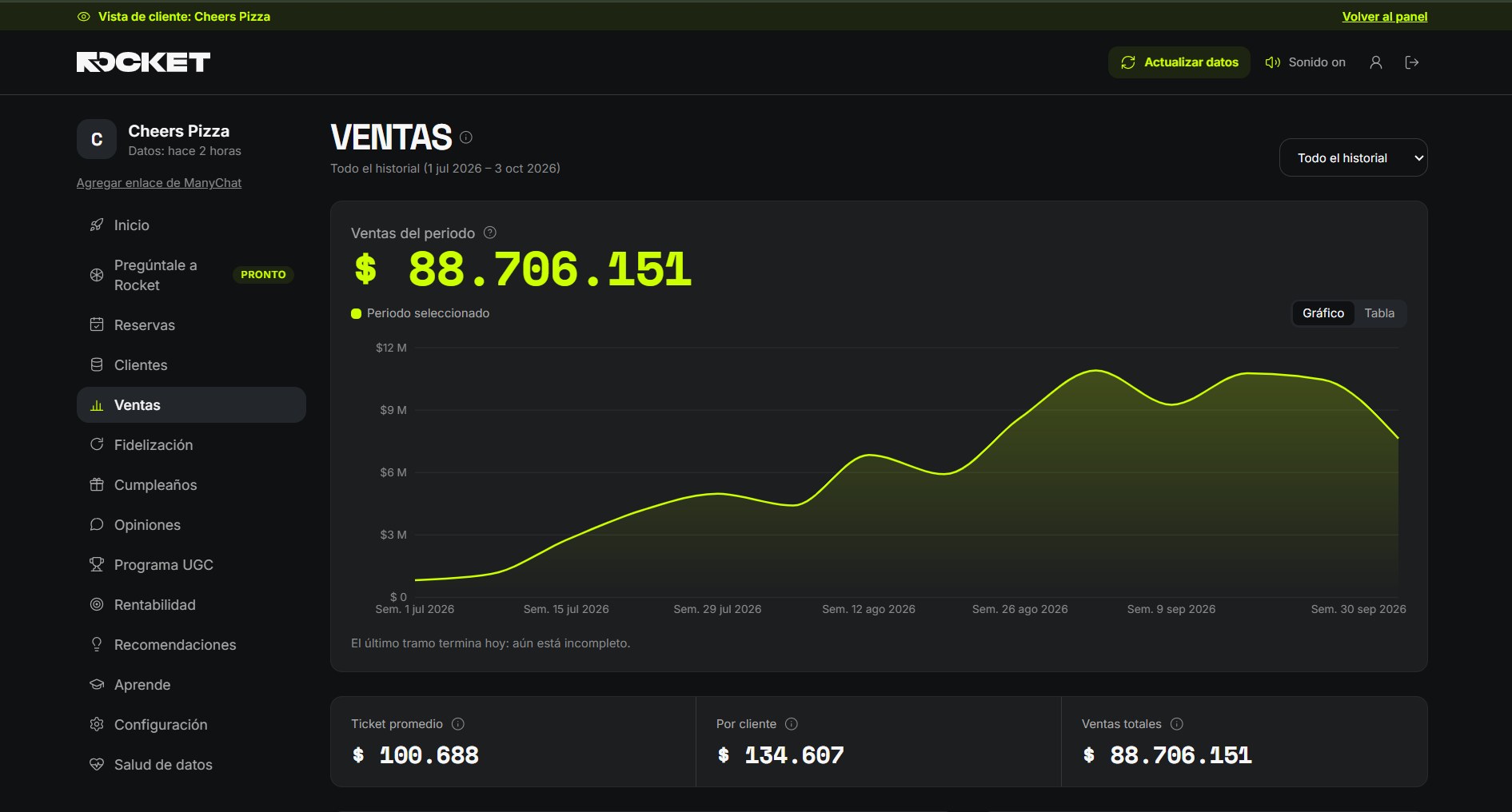Click the Actualizar datos button

pyautogui.click(x=1179, y=62)
